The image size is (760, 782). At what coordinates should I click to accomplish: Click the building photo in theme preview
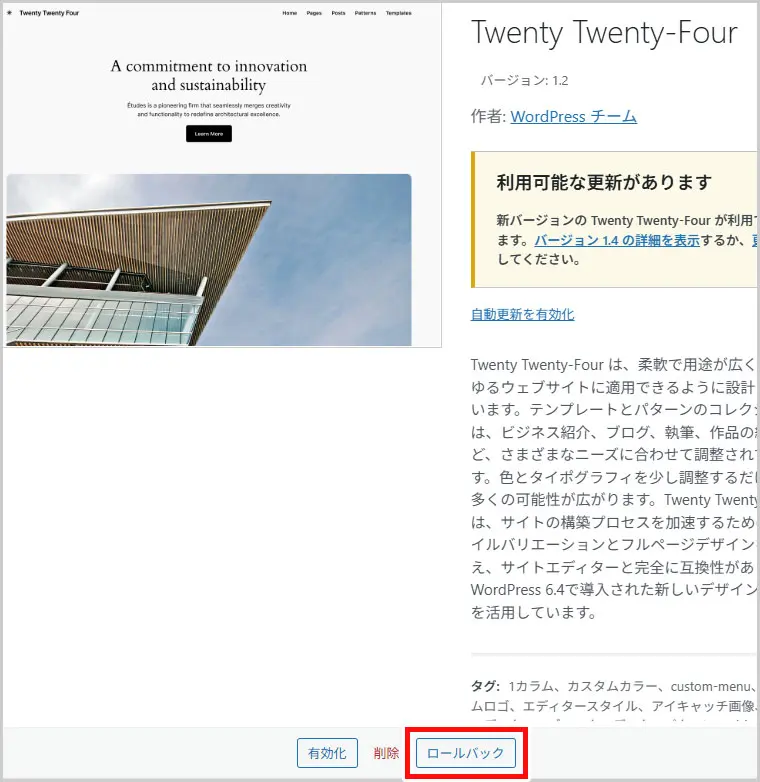point(209,259)
